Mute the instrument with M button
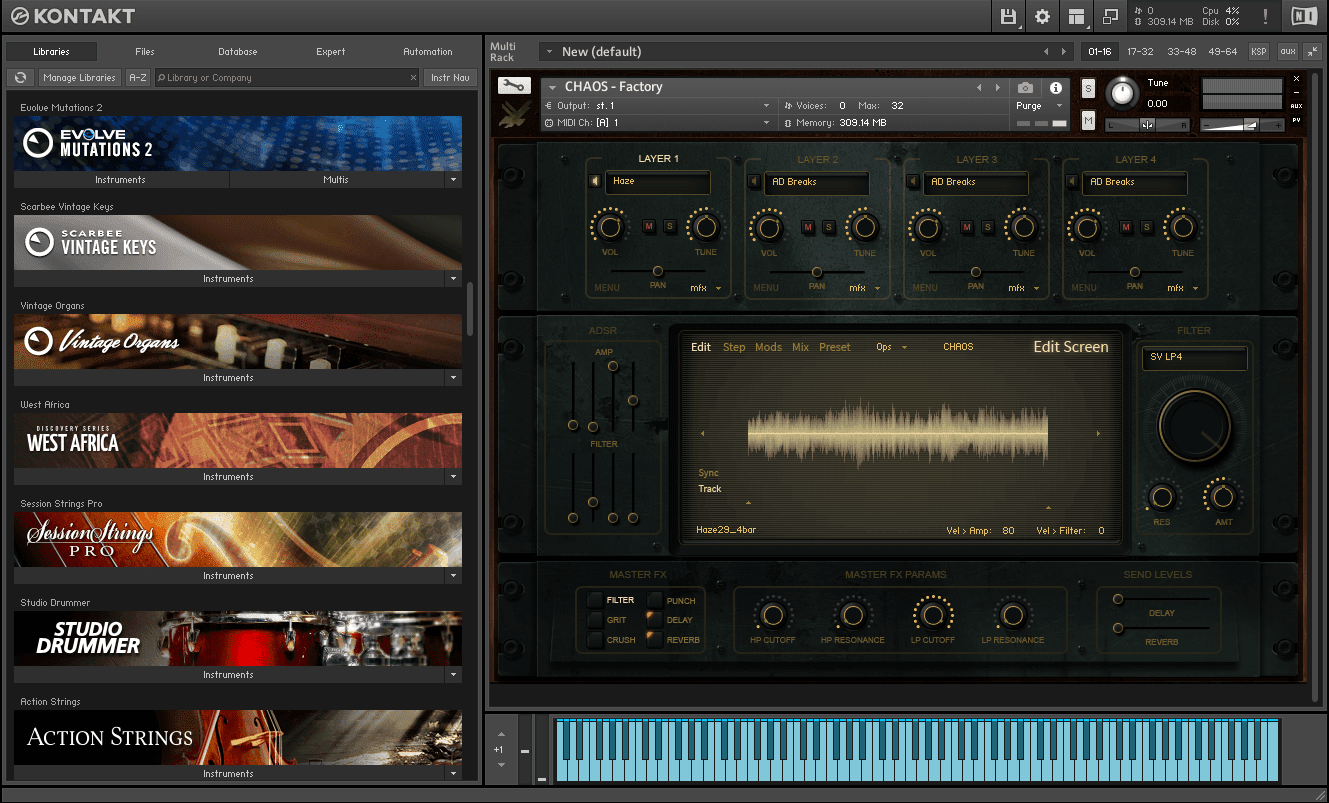 tap(1088, 120)
